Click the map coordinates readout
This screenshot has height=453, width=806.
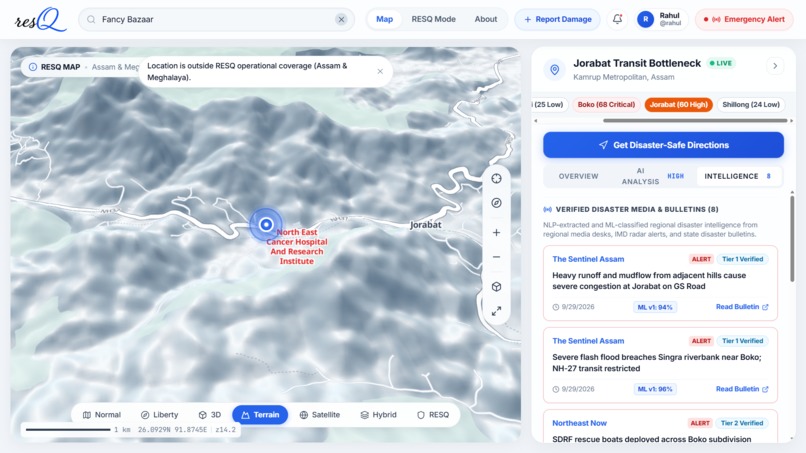(172, 429)
